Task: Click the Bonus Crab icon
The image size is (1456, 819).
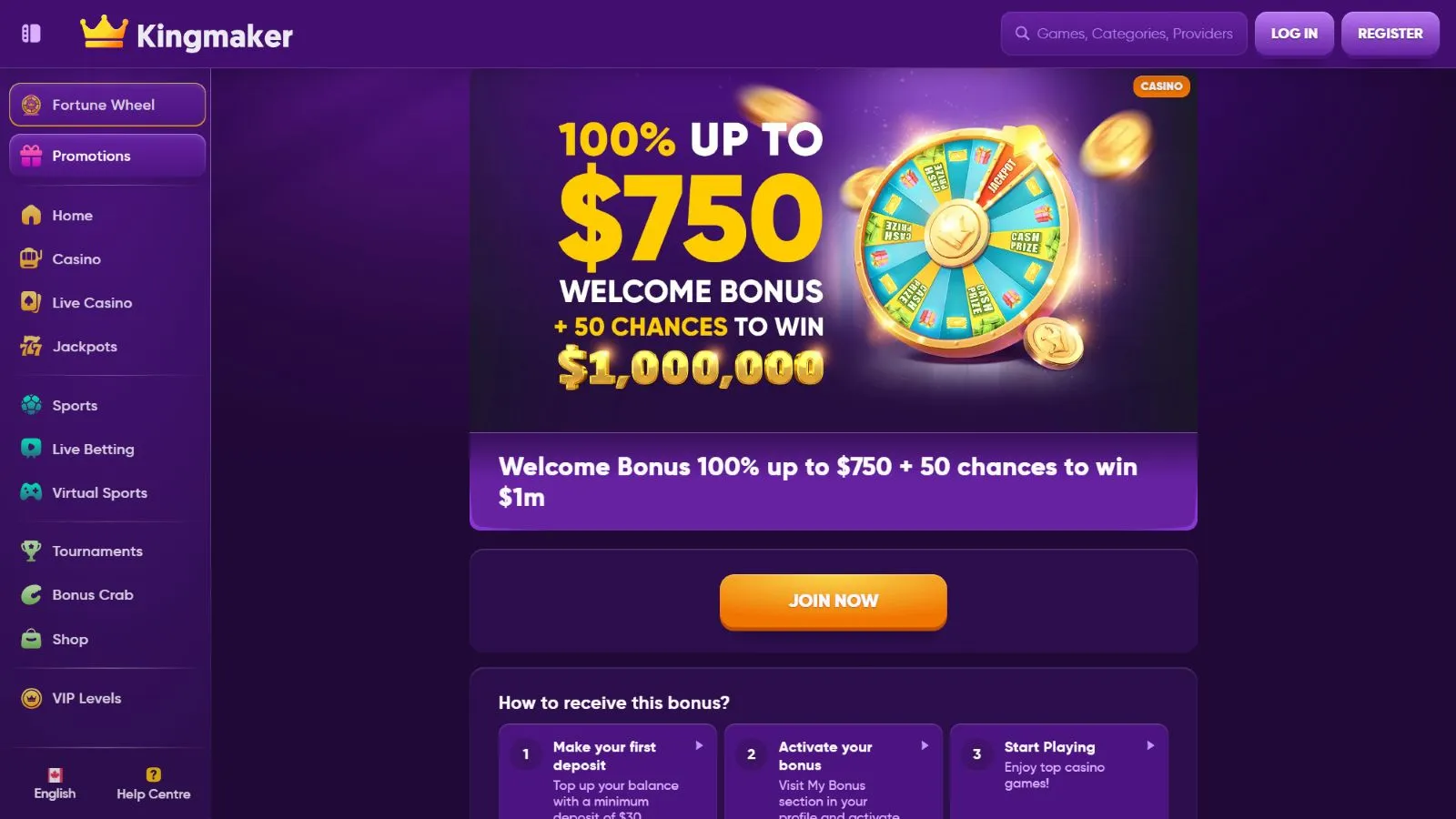Action: [x=31, y=594]
